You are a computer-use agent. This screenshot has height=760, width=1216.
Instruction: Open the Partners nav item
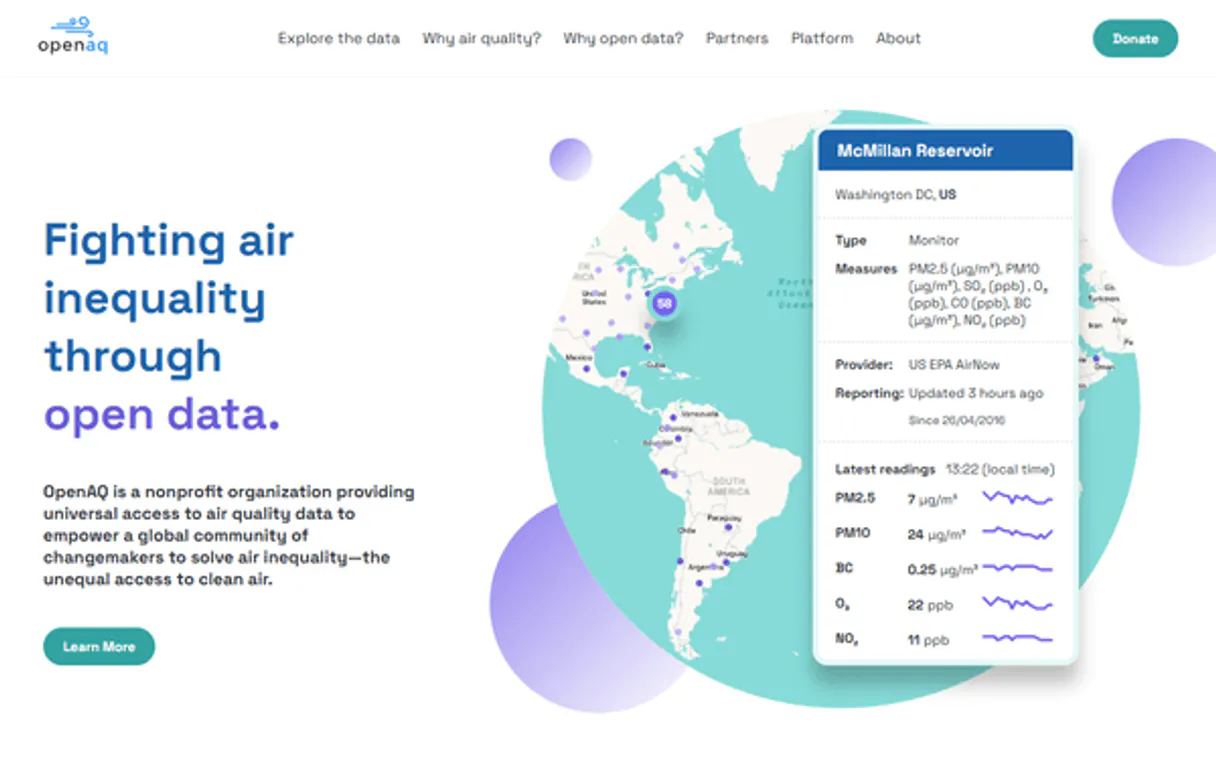[x=737, y=38]
